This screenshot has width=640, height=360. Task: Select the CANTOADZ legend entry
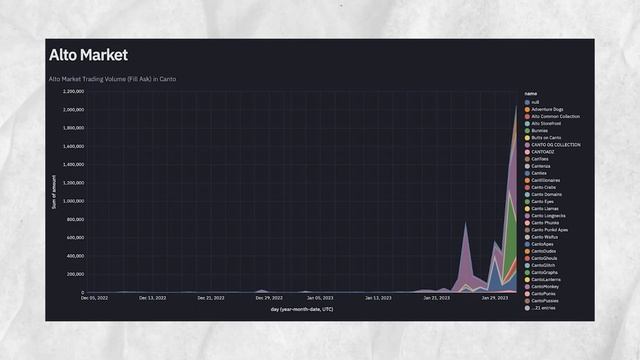[539, 152]
